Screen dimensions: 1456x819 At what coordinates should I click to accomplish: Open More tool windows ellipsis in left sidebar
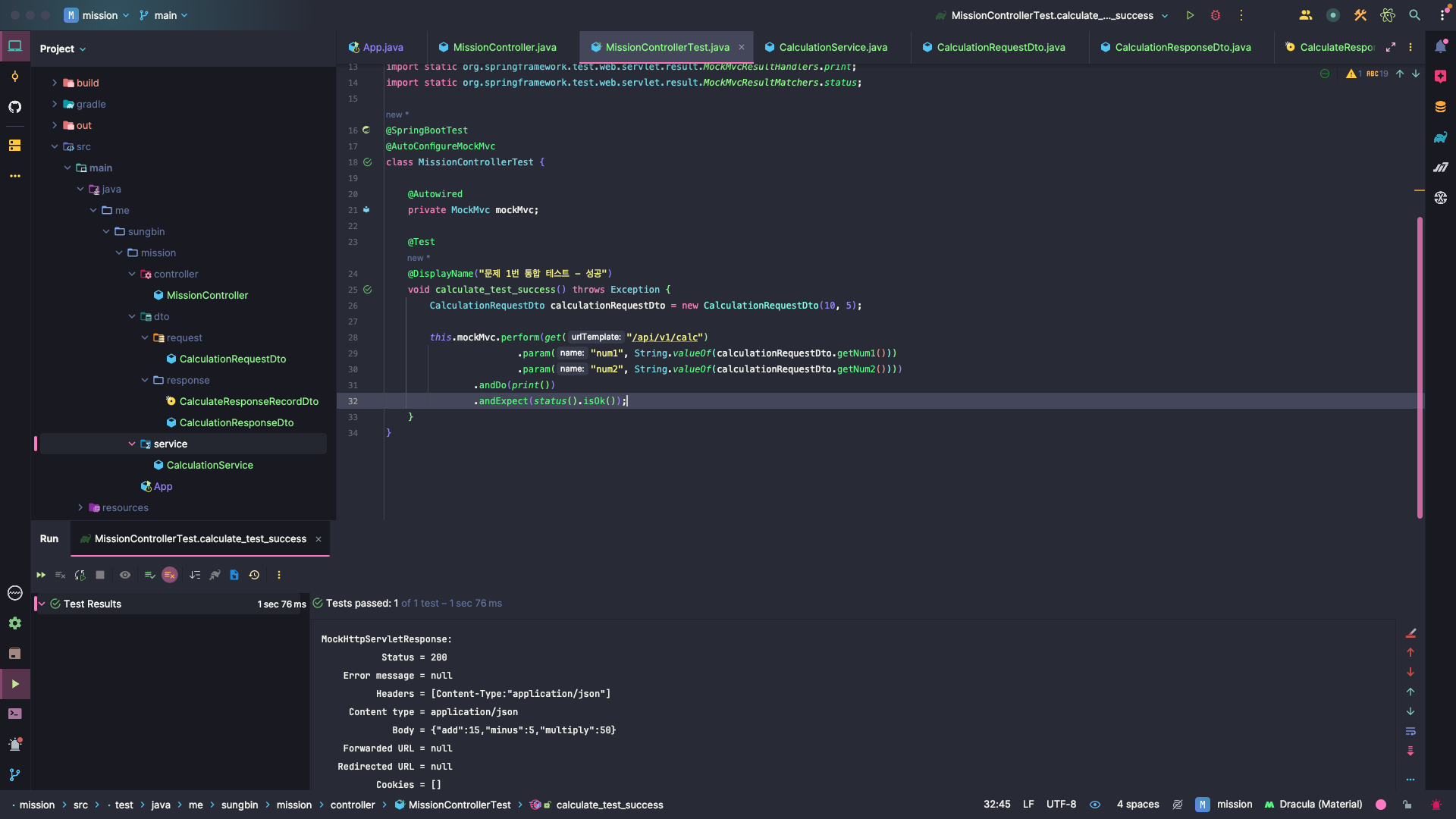pos(15,176)
